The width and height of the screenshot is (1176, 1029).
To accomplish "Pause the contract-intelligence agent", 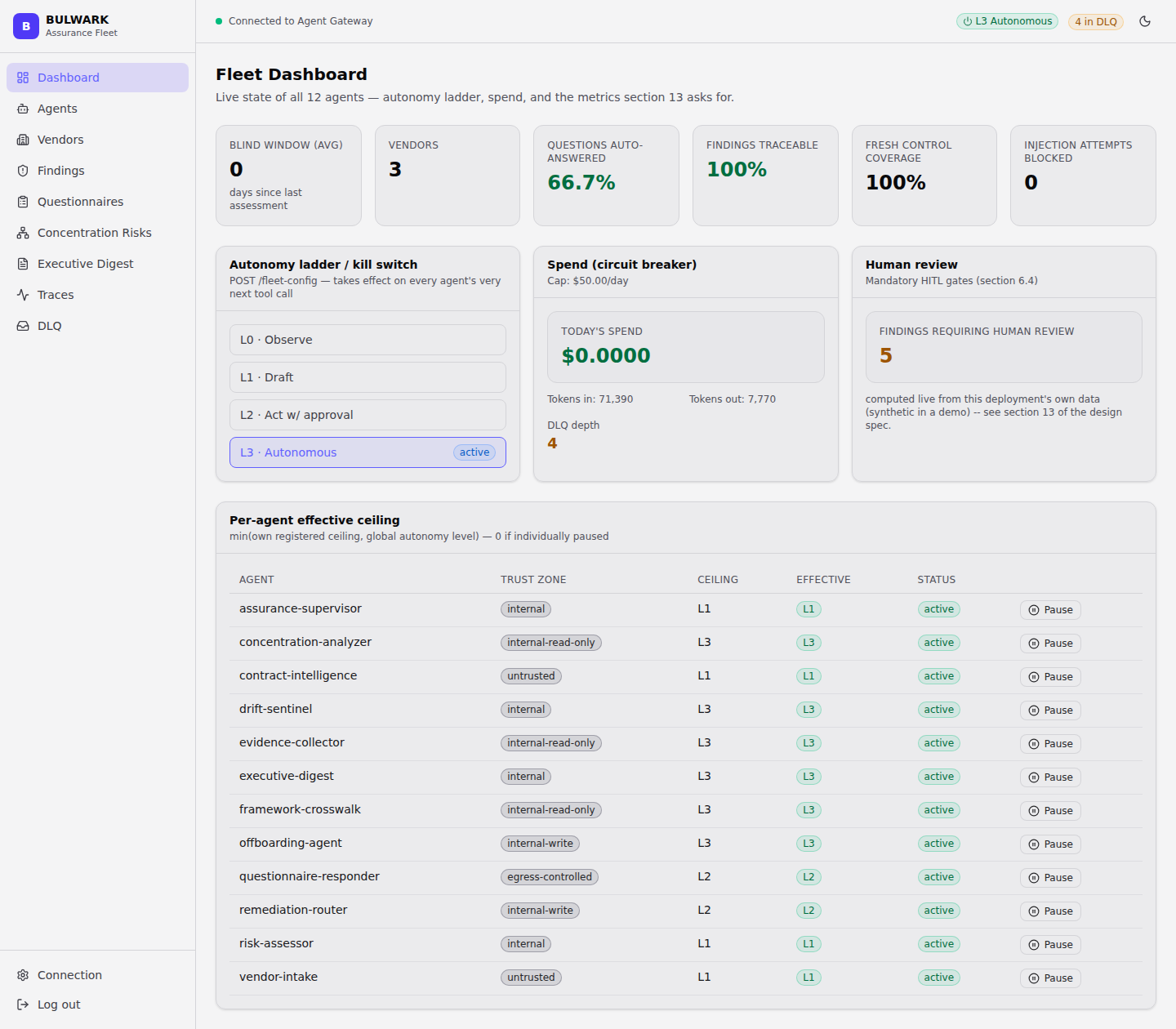I will tap(1050, 677).
